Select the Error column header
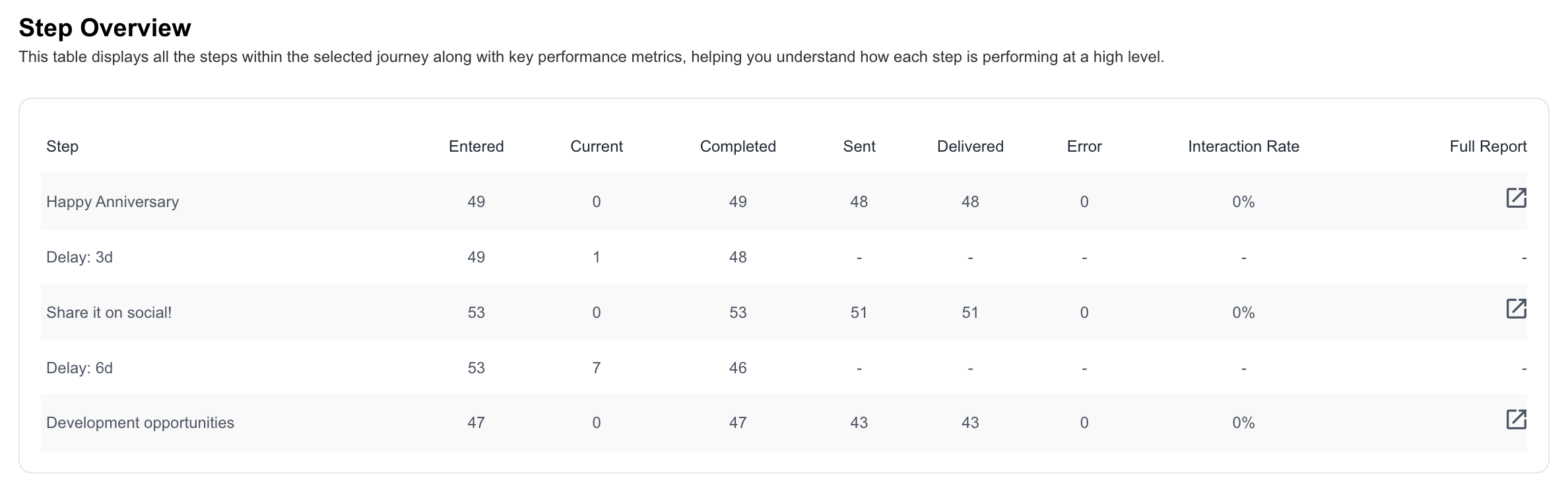The height and width of the screenshot is (488, 1568). pos(1084,146)
